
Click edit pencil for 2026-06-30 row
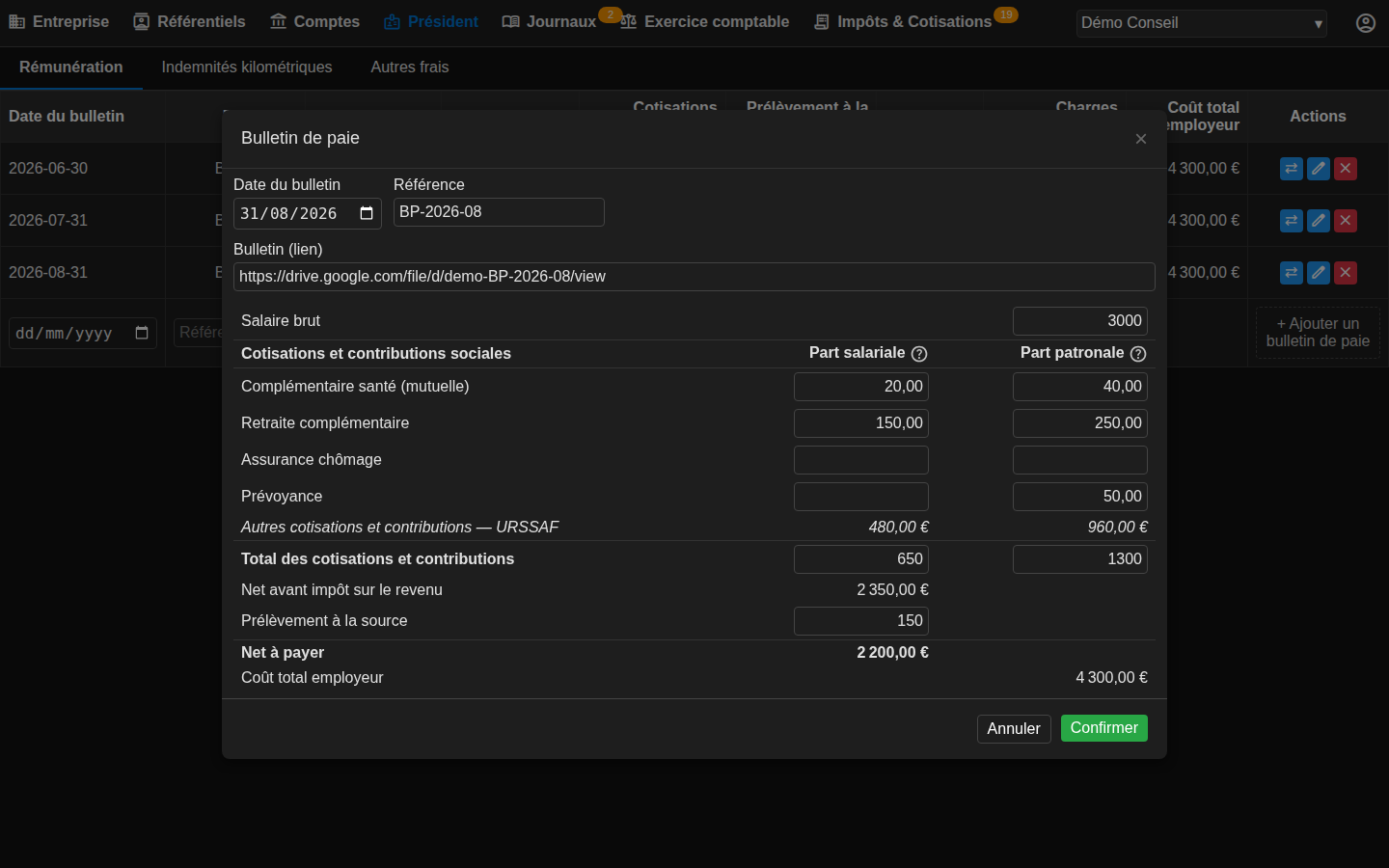[x=1319, y=169]
